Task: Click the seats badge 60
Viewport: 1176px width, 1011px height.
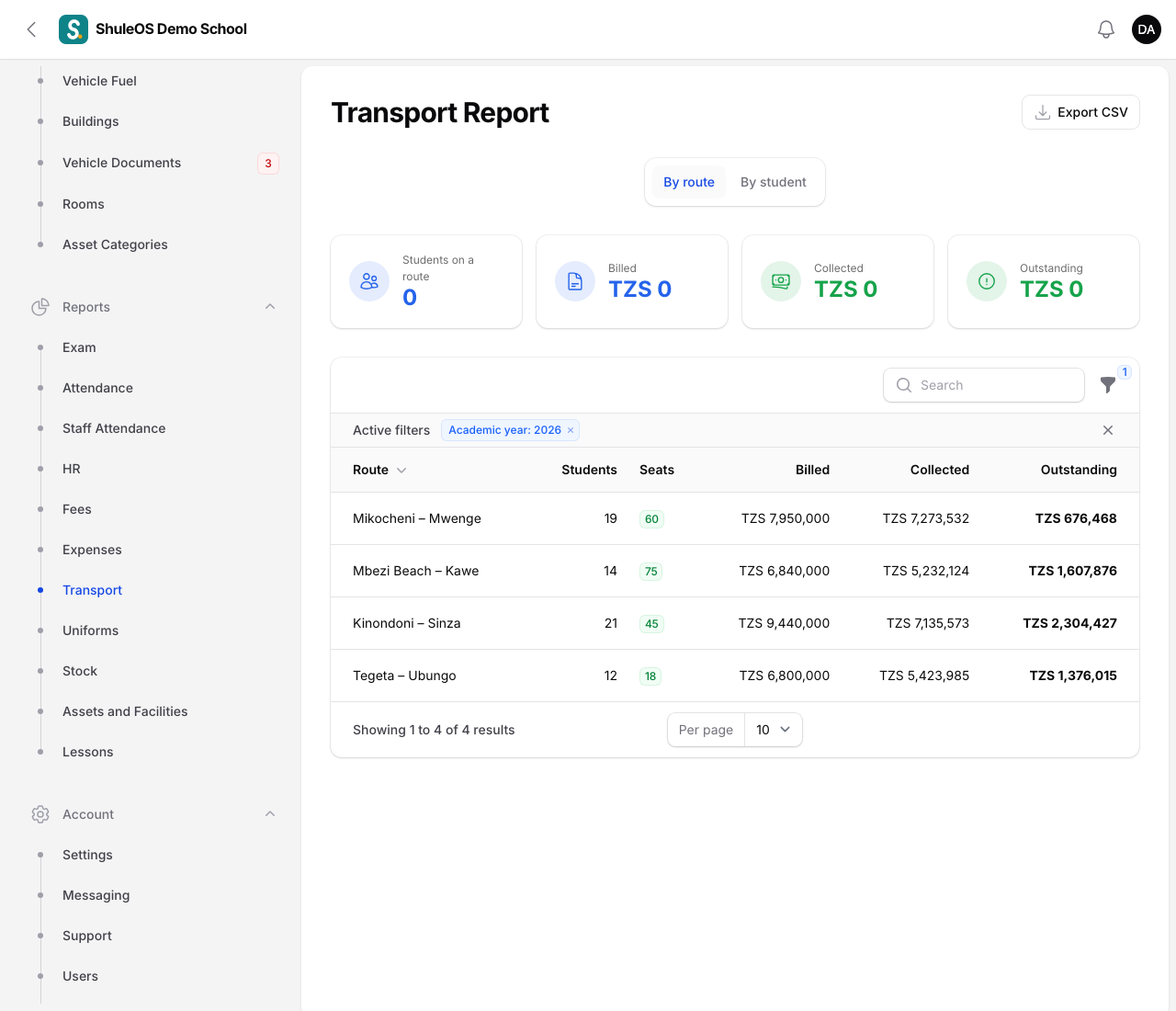Action: (x=651, y=519)
